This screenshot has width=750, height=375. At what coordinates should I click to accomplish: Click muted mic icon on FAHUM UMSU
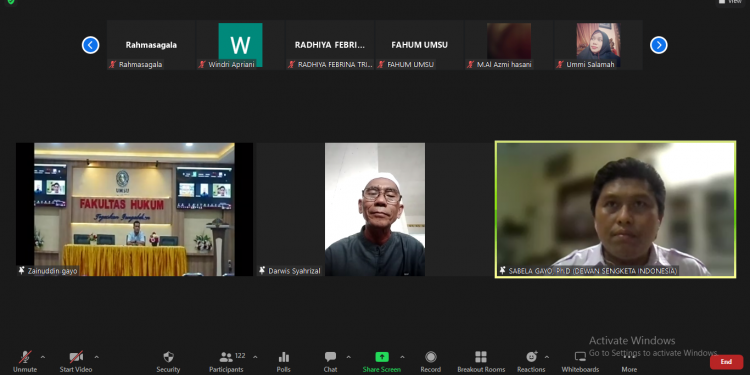(x=381, y=64)
